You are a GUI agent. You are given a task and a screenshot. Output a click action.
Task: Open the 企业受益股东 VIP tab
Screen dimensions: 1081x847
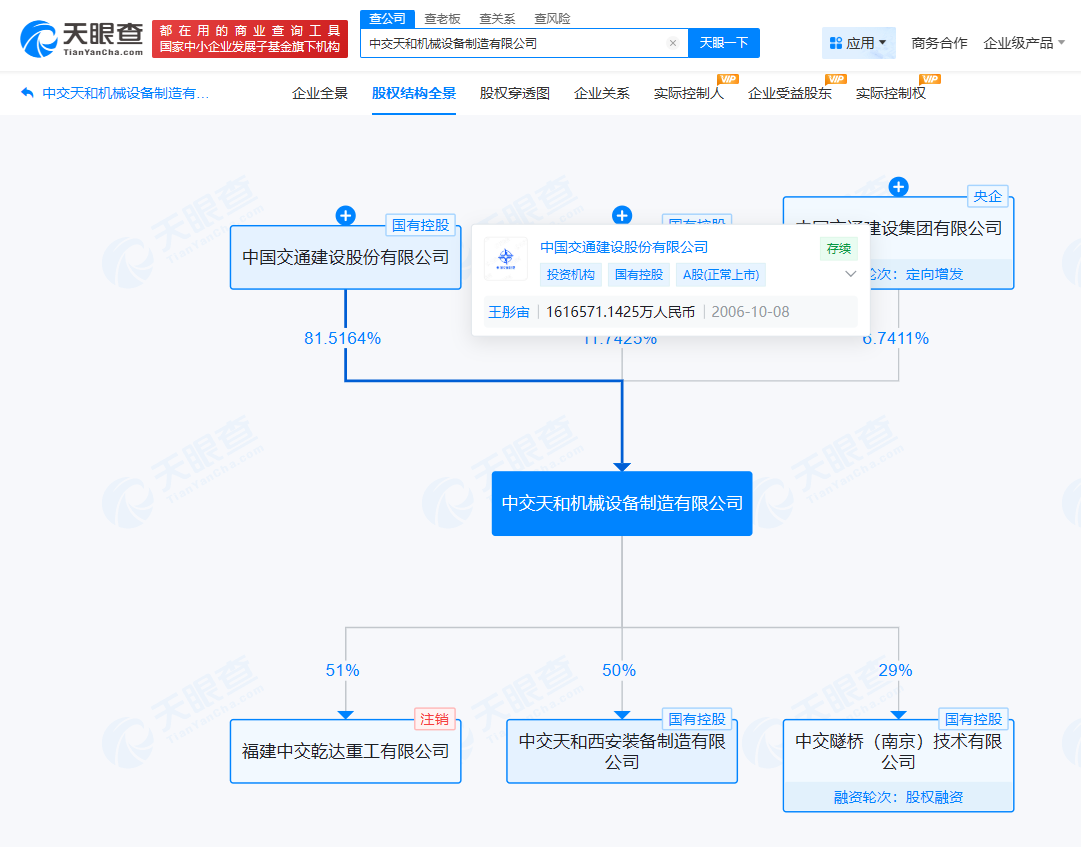[790, 93]
